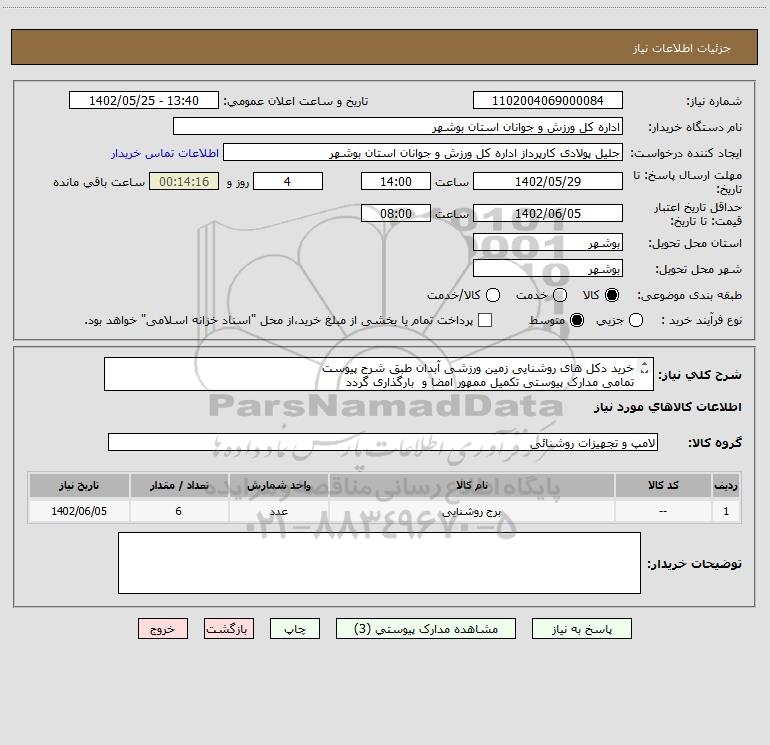Click the need date cell 1402/06/05

pyautogui.click(x=79, y=511)
